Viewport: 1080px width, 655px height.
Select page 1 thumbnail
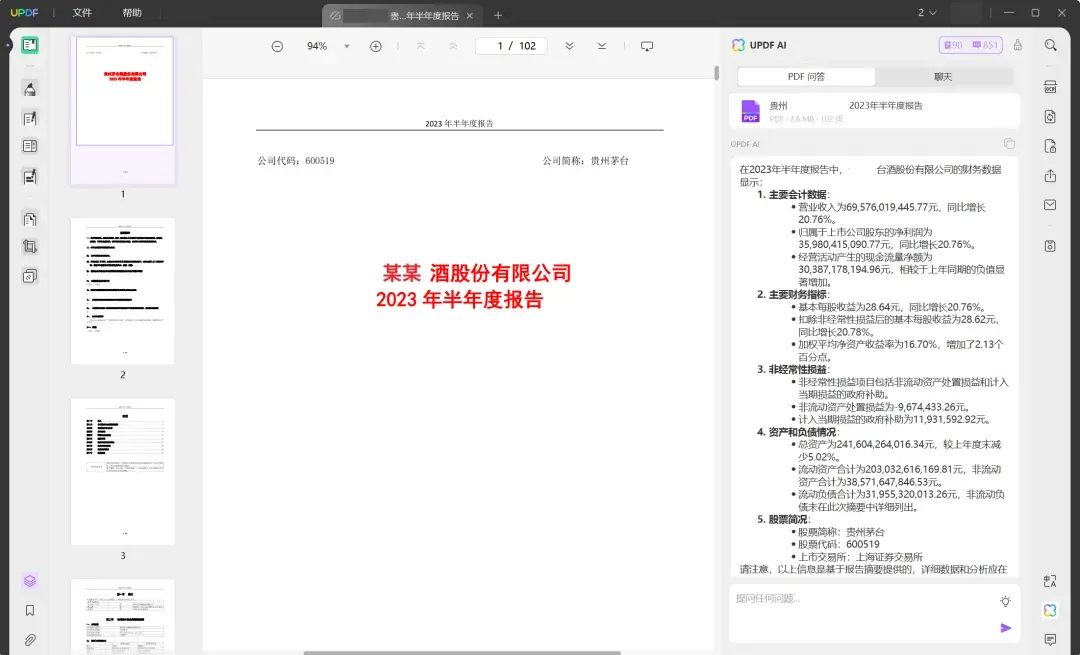tap(123, 110)
